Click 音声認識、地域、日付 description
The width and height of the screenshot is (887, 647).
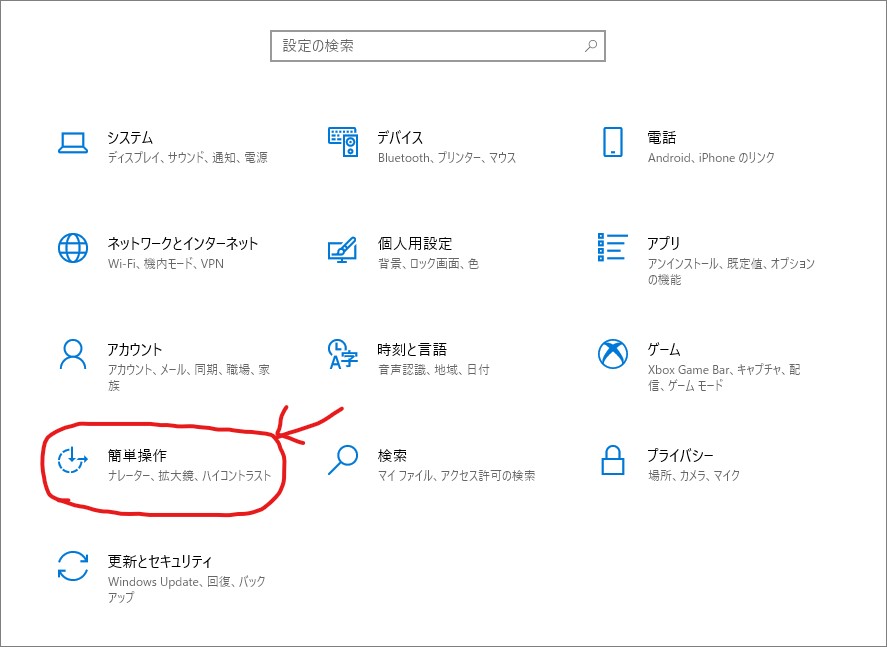(433, 370)
